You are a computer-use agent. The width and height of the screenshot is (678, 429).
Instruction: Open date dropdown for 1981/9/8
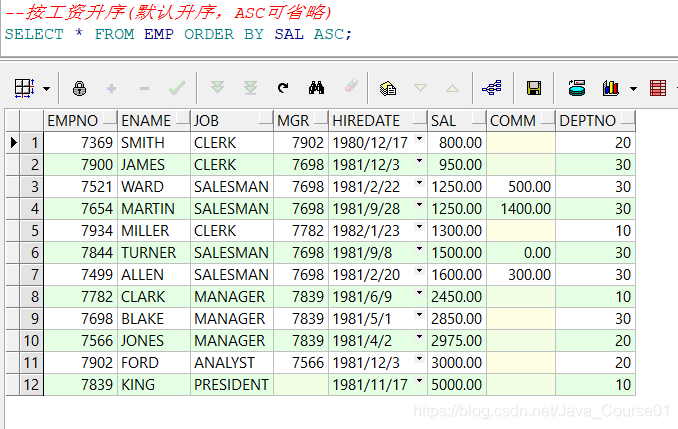pyautogui.click(x=419, y=249)
